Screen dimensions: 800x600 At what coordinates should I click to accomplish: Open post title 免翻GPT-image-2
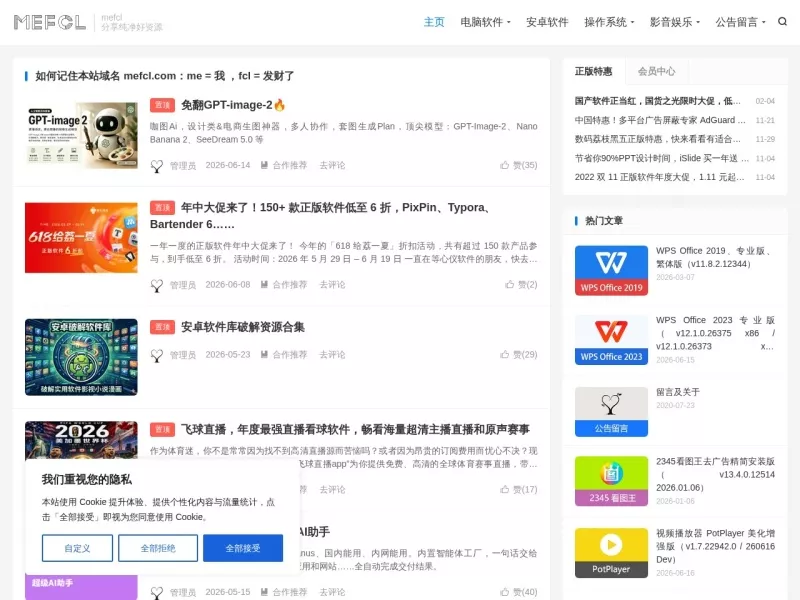point(233,105)
